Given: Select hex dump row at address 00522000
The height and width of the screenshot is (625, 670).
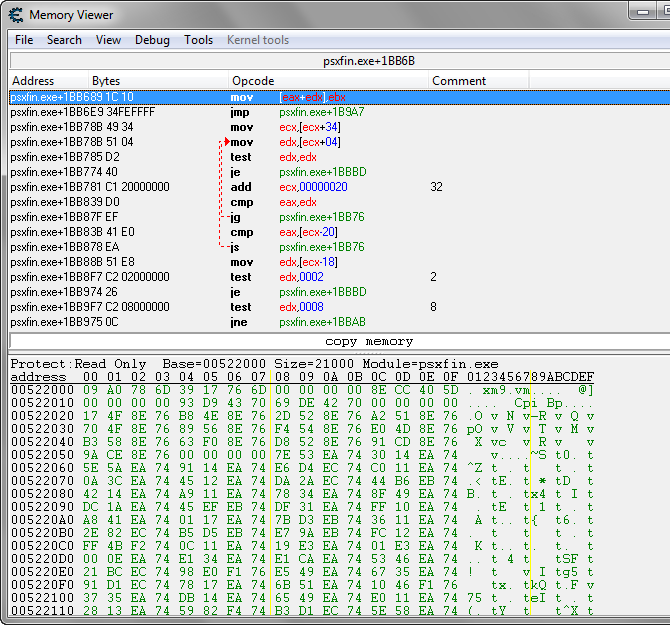Looking at the screenshot, I should [x=300, y=390].
